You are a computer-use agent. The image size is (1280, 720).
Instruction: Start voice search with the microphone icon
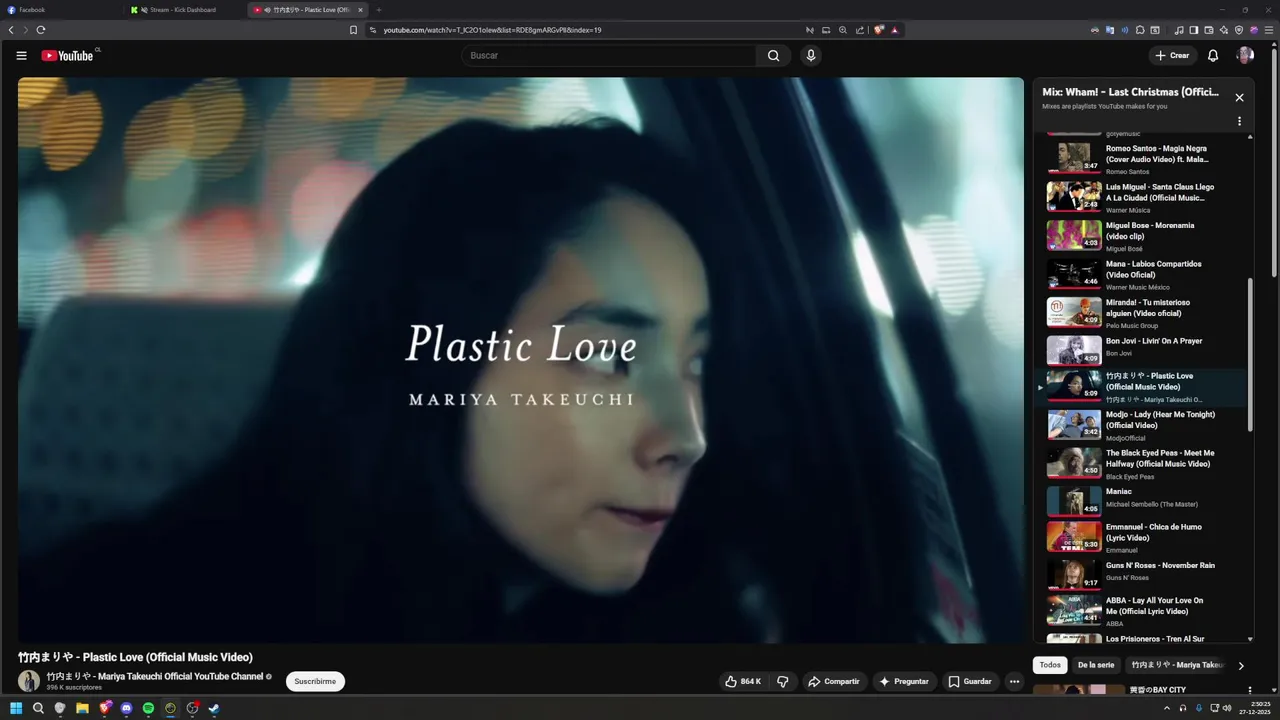(x=811, y=56)
